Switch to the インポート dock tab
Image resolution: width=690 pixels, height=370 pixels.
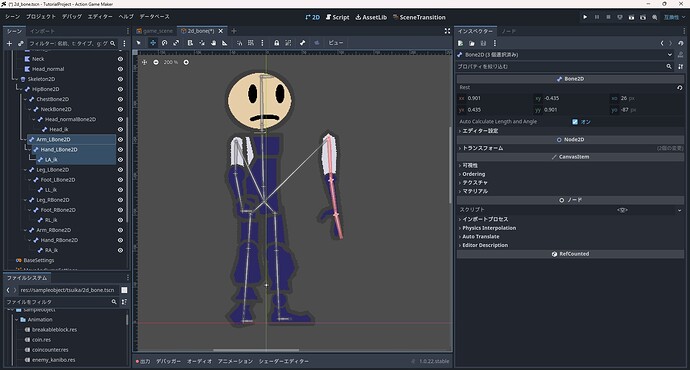42,31
